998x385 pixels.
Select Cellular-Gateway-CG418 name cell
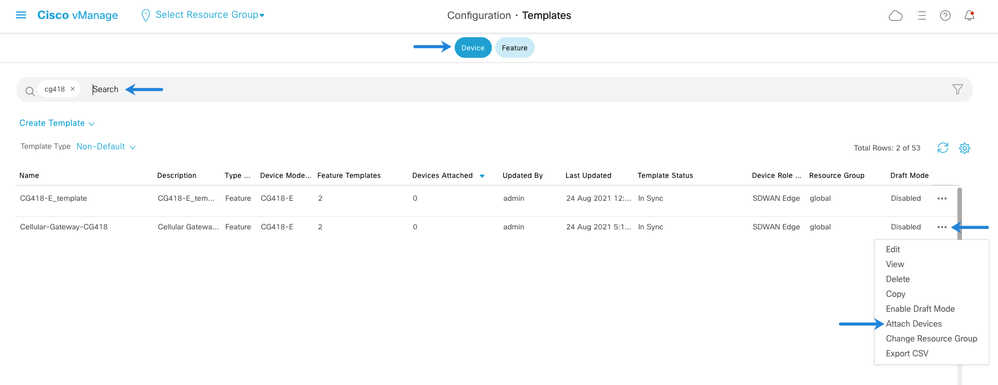coord(63,227)
